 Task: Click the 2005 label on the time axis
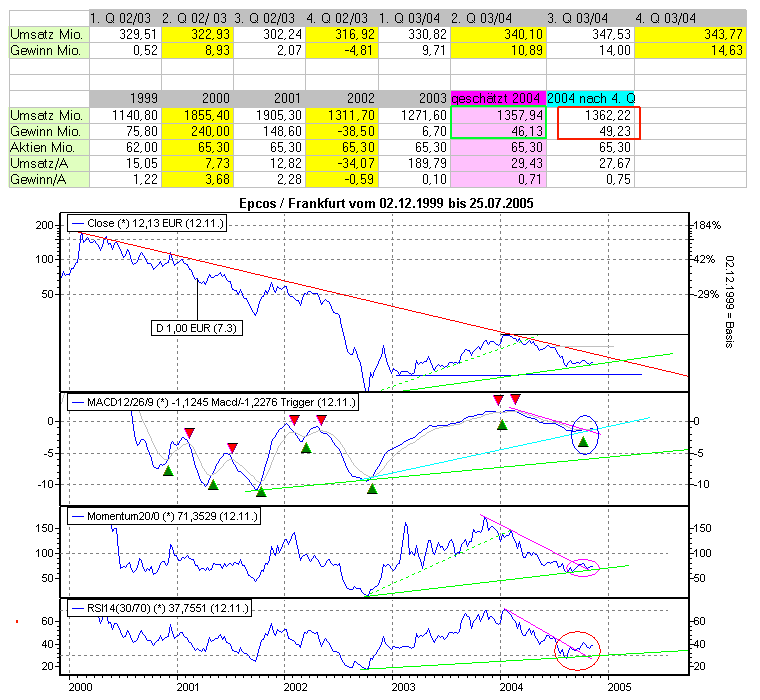619,687
